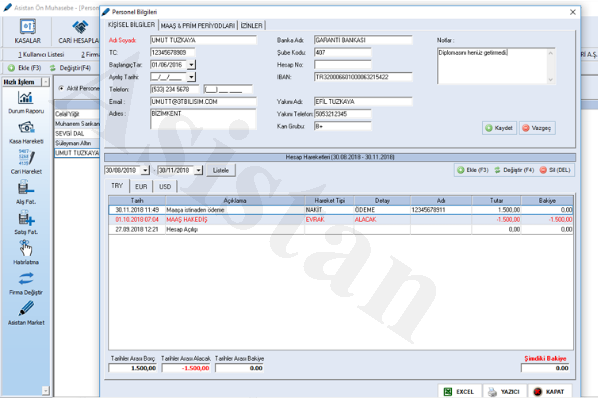This screenshot has width=598, height=398.
Task: Open Kasa Hareketi in the sidebar
Action: coord(26,133)
